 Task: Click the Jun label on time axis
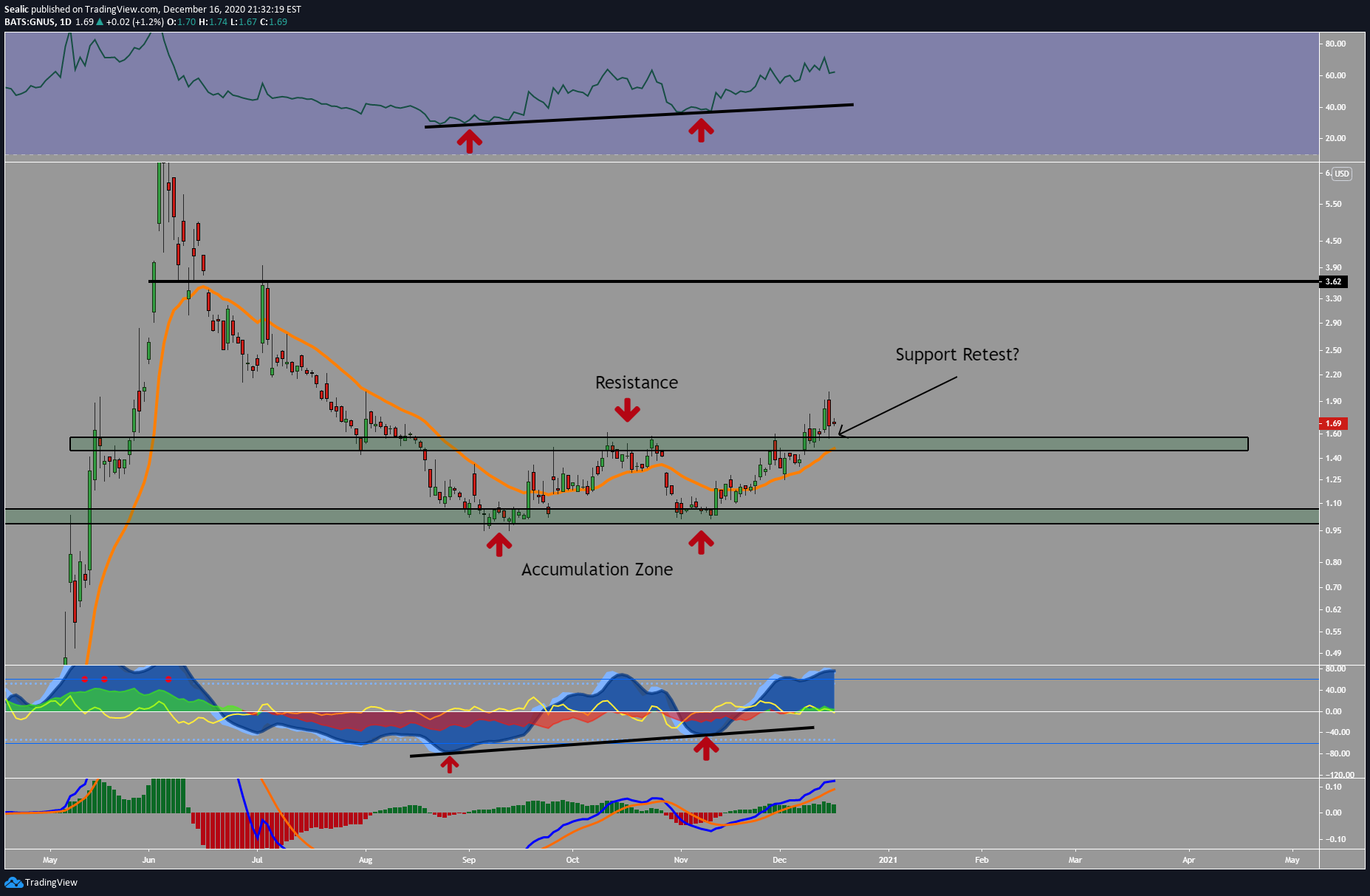[x=148, y=860]
